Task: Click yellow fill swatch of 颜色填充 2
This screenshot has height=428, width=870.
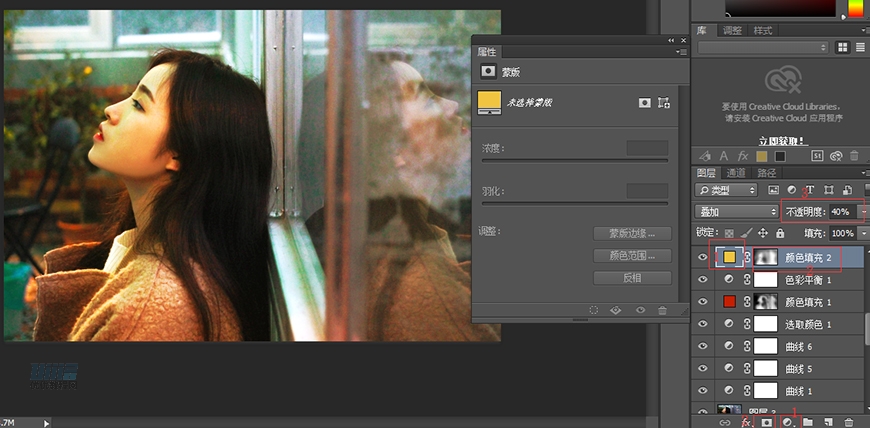Action: click(x=730, y=257)
